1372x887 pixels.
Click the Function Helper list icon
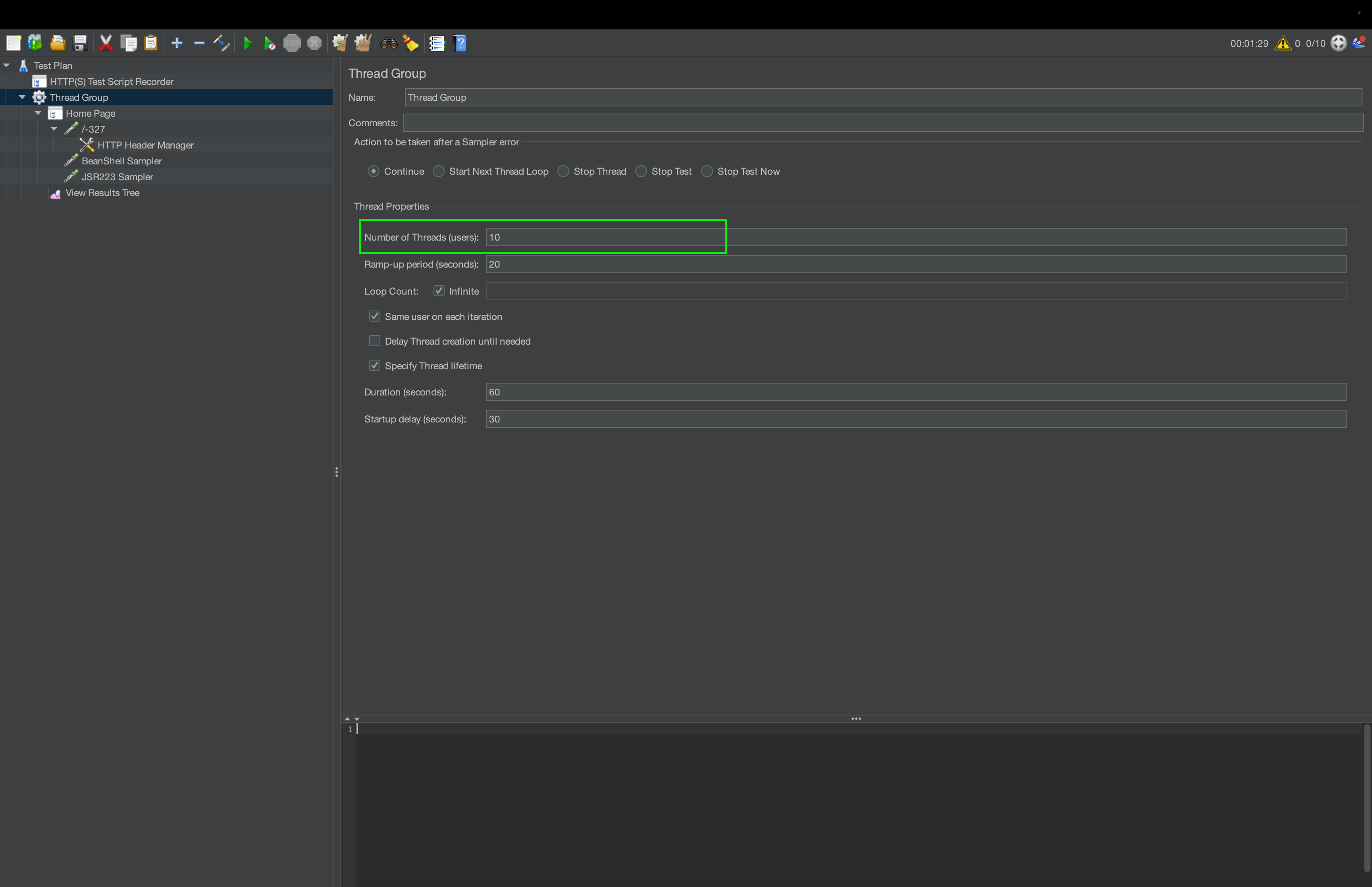(x=437, y=43)
